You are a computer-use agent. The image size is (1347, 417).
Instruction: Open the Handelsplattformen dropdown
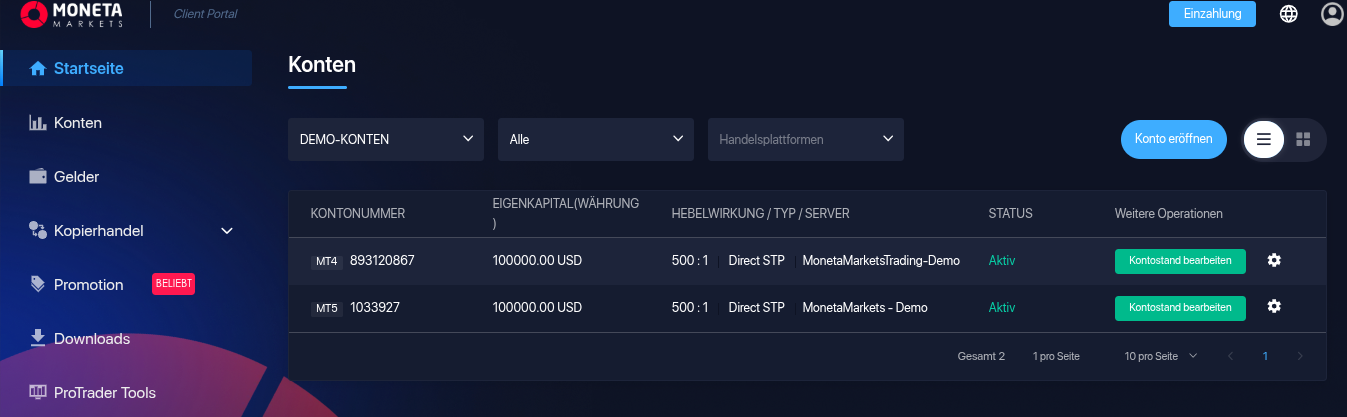pos(805,140)
